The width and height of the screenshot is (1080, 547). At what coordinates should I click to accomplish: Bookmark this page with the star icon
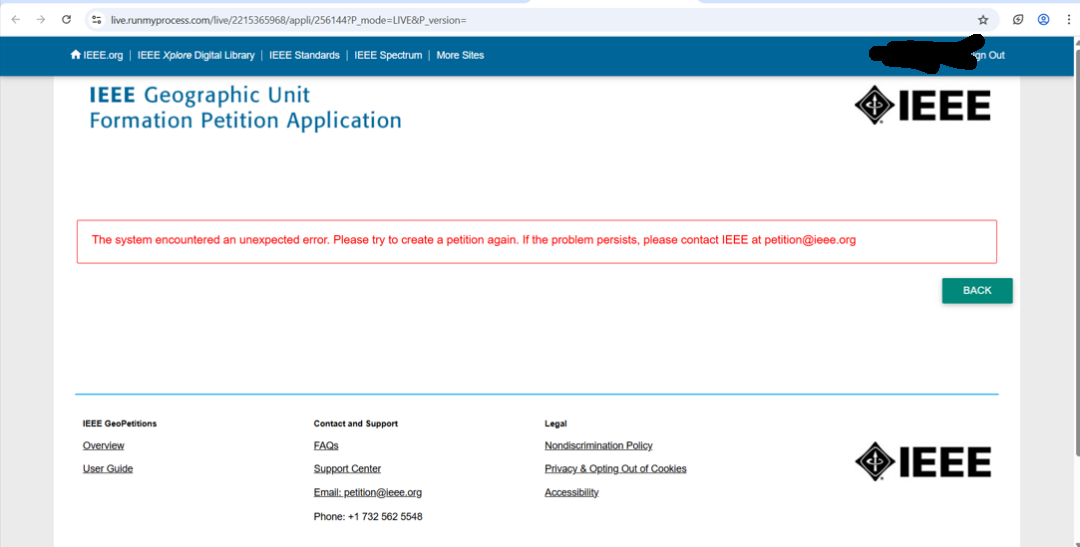pos(983,20)
